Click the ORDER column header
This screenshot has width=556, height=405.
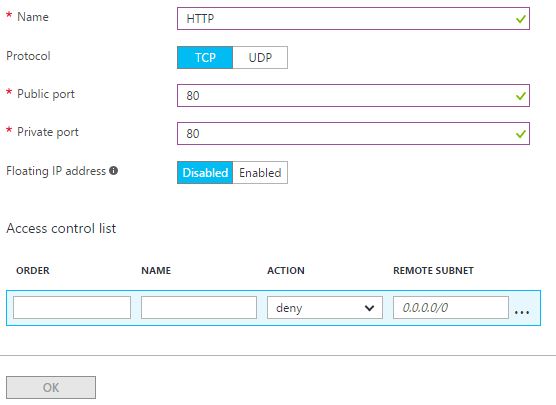33,271
